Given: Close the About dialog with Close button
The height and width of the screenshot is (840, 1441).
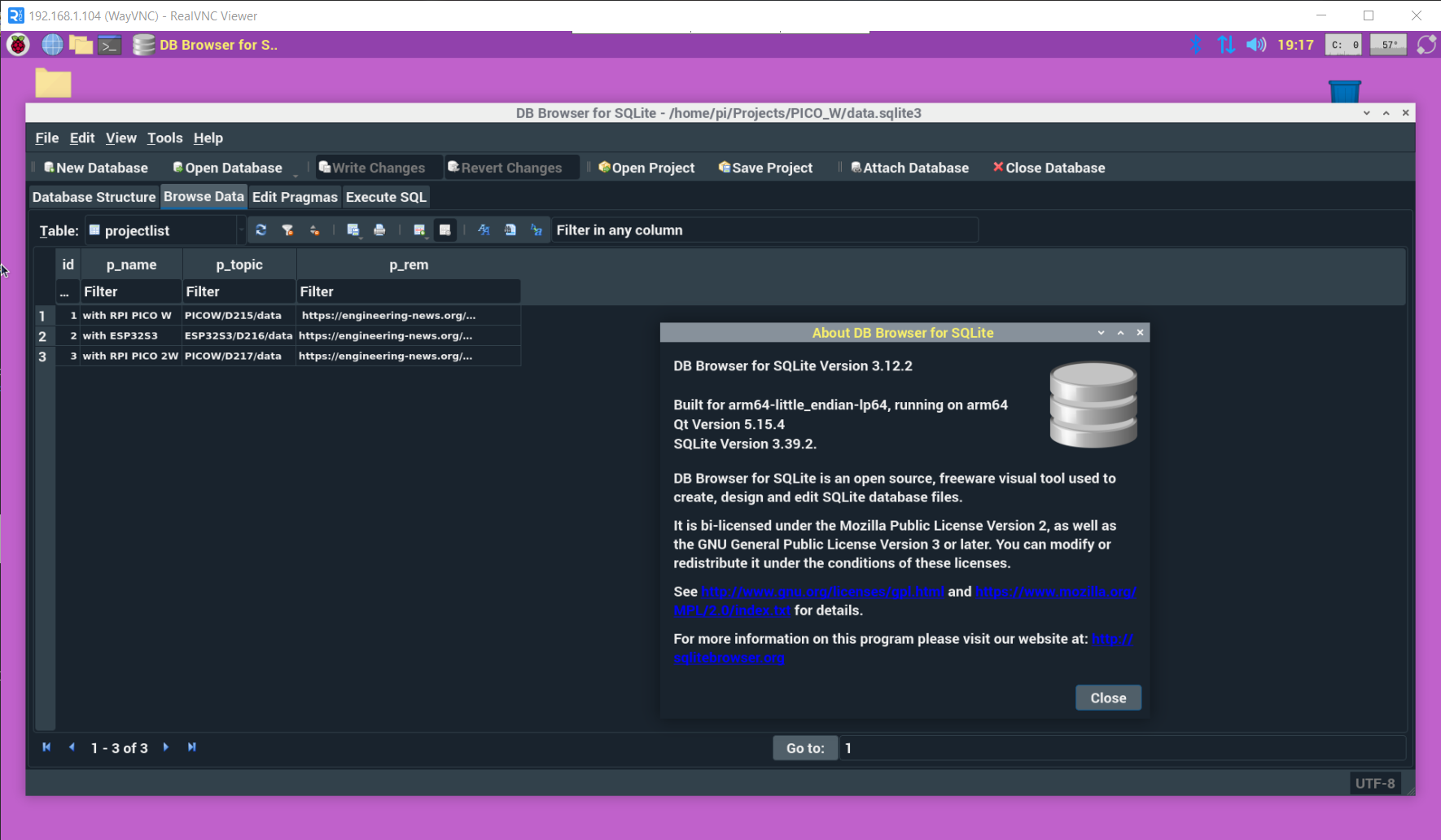Looking at the screenshot, I should (1108, 698).
